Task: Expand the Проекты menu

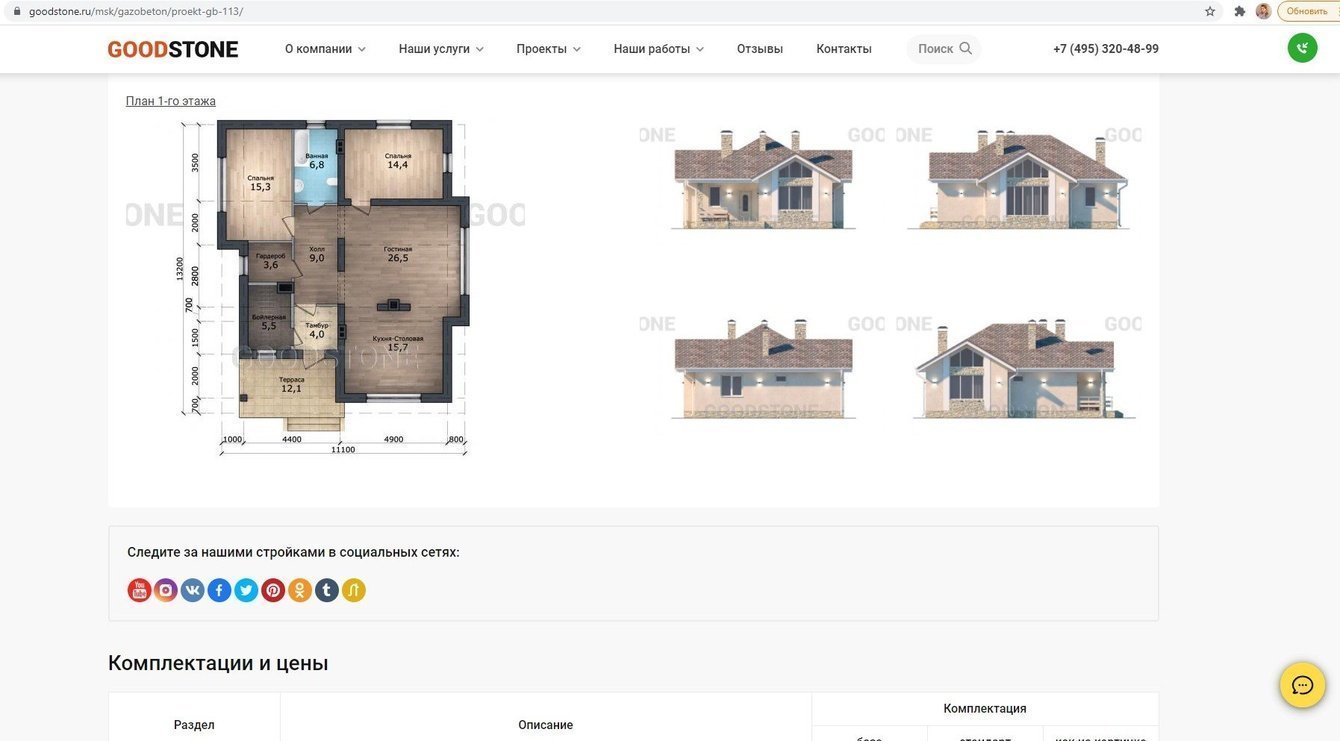Action: click(x=548, y=49)
